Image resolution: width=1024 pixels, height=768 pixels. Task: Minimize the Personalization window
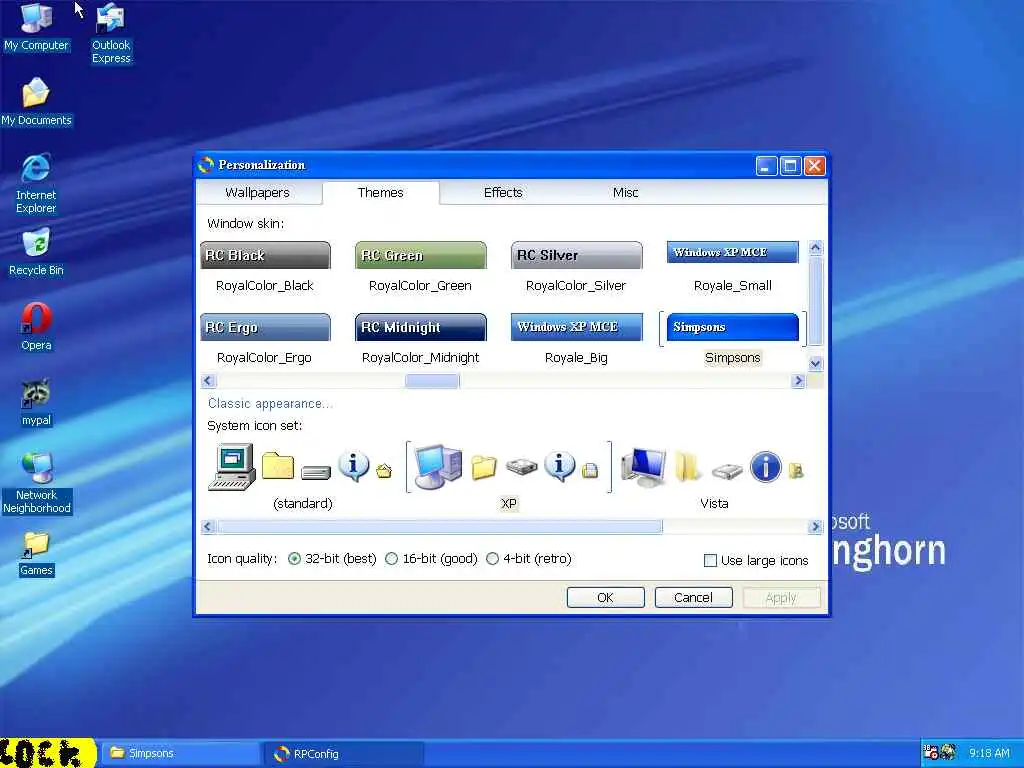click(x=767, y=166)
